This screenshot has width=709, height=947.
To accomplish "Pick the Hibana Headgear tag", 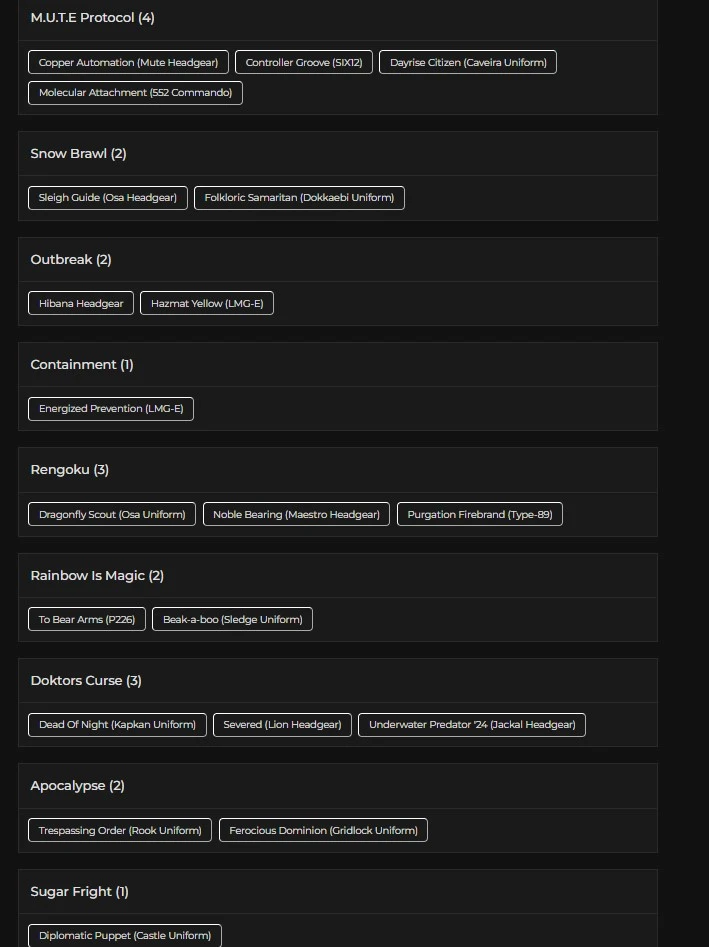I will (81, 303).
